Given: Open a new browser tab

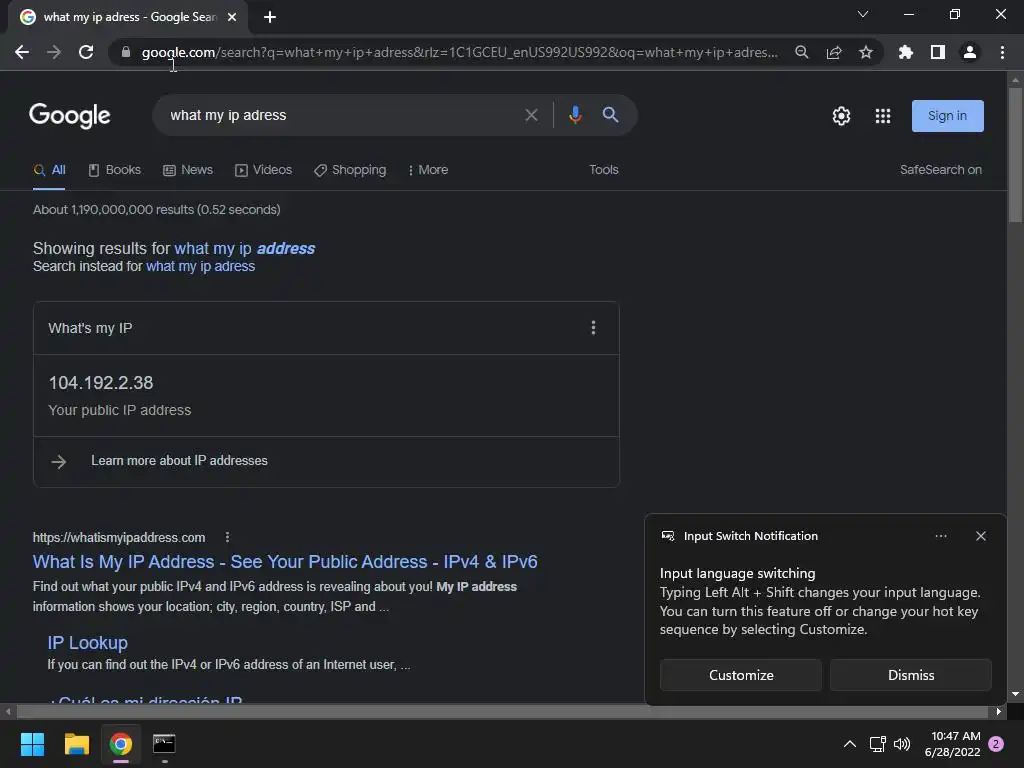Looking at the screenshot, I should (270, 17).
